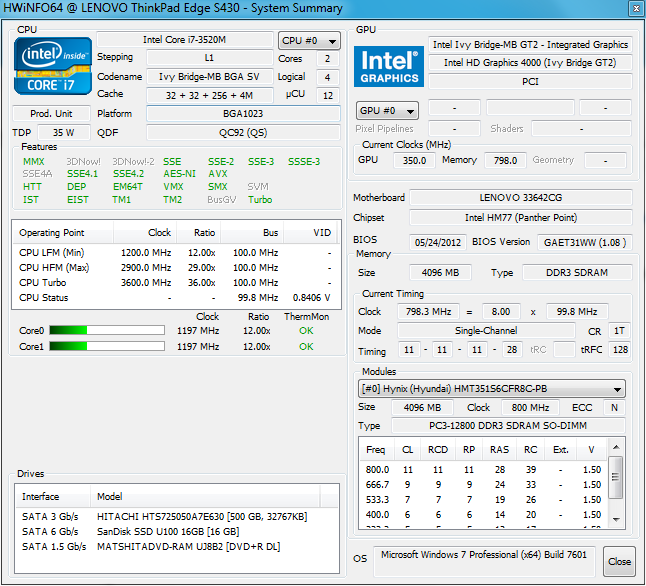Click the Intel Graphics logo
Viewport: 646px width, 586px height.
[389, 67]
